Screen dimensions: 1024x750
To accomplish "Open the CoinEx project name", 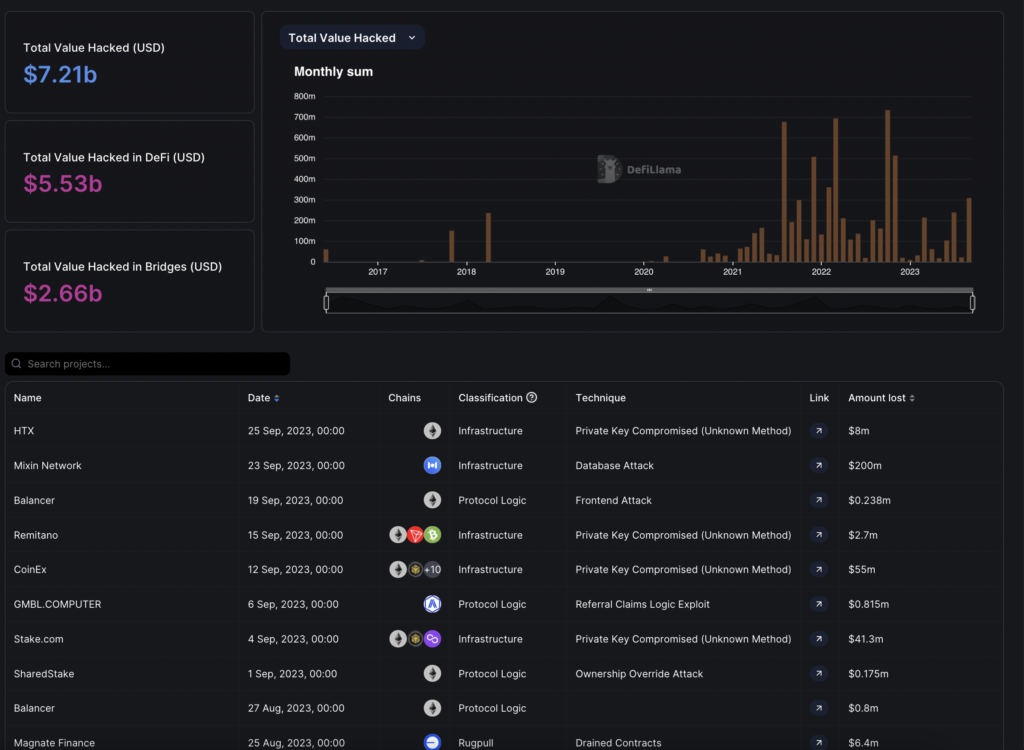I will coord(30,569).
